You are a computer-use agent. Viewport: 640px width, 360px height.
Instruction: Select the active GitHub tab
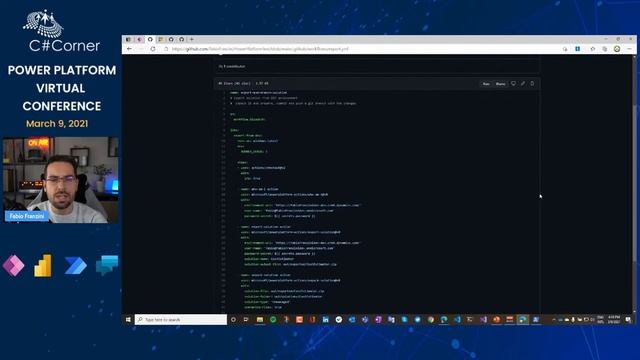coord(150,40)
